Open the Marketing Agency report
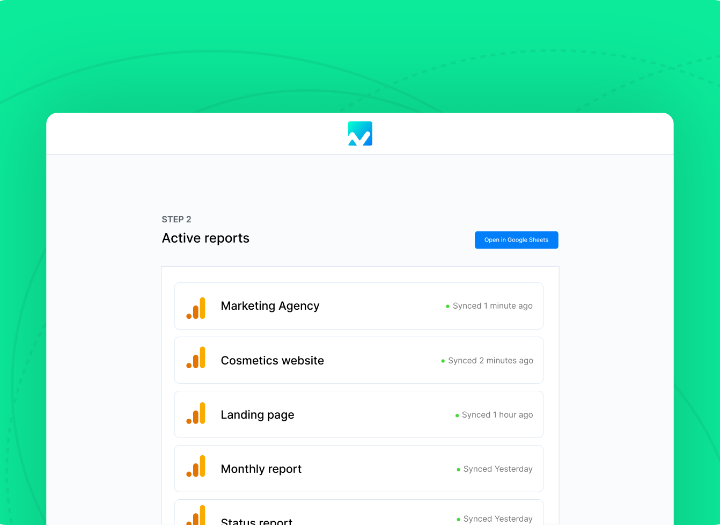 [x=359, y=306]
